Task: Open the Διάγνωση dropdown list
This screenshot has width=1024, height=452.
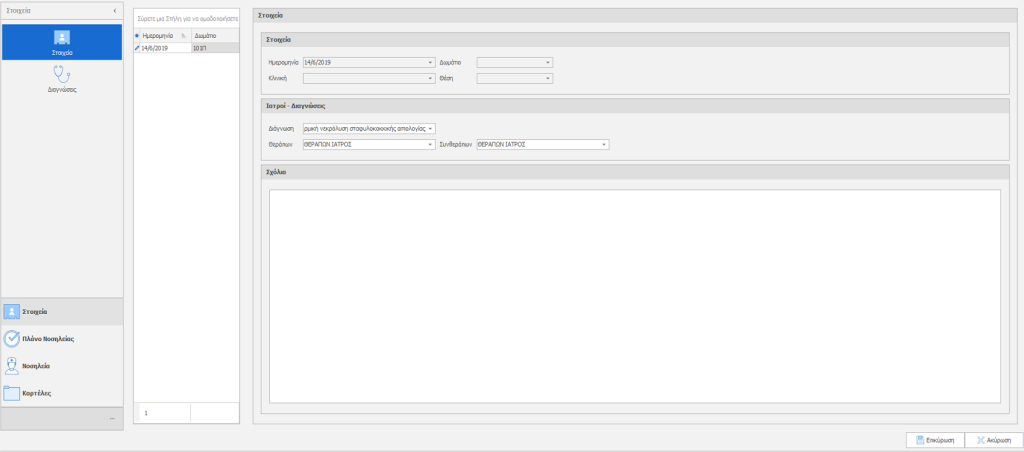Action: pyautogui.click(x=431, y=128)
